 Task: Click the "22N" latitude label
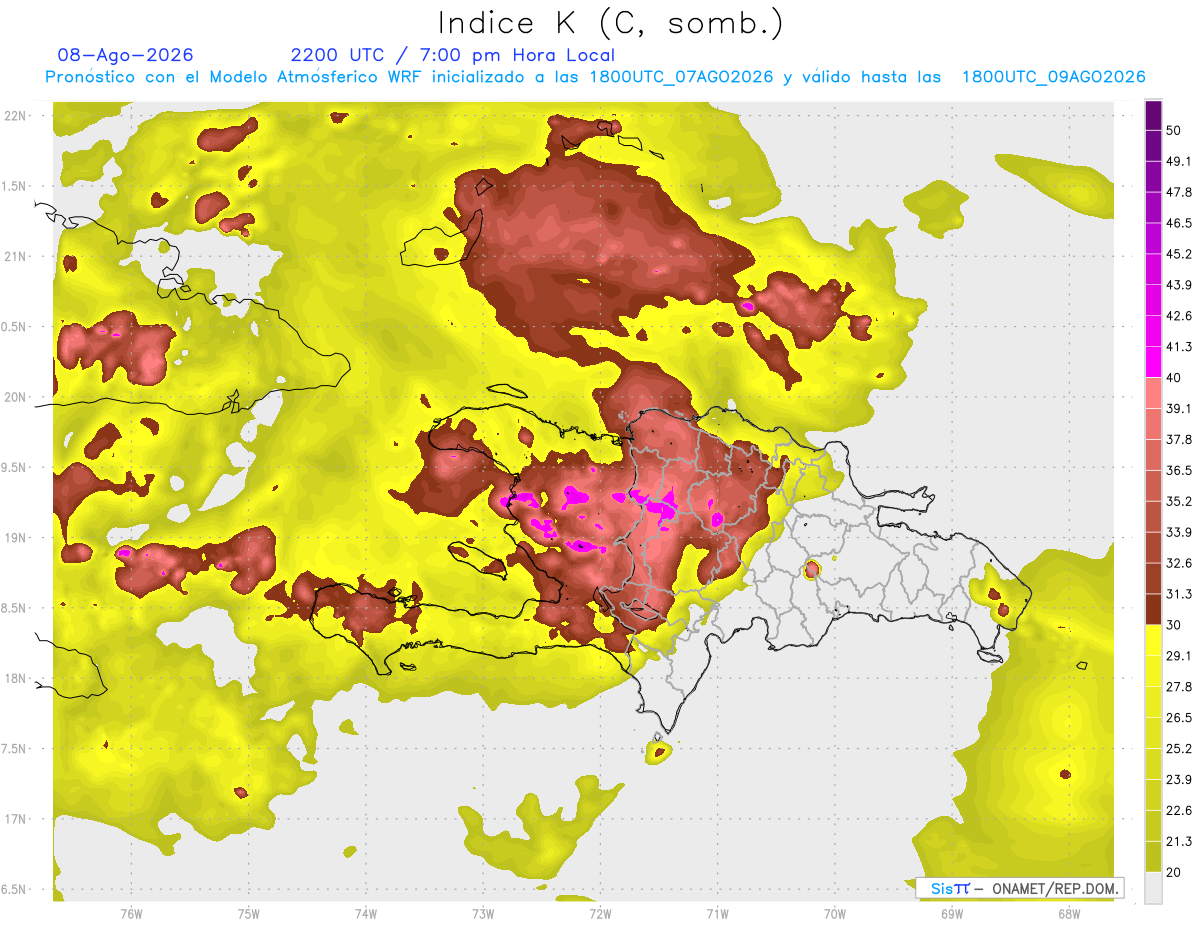[16, 116]
